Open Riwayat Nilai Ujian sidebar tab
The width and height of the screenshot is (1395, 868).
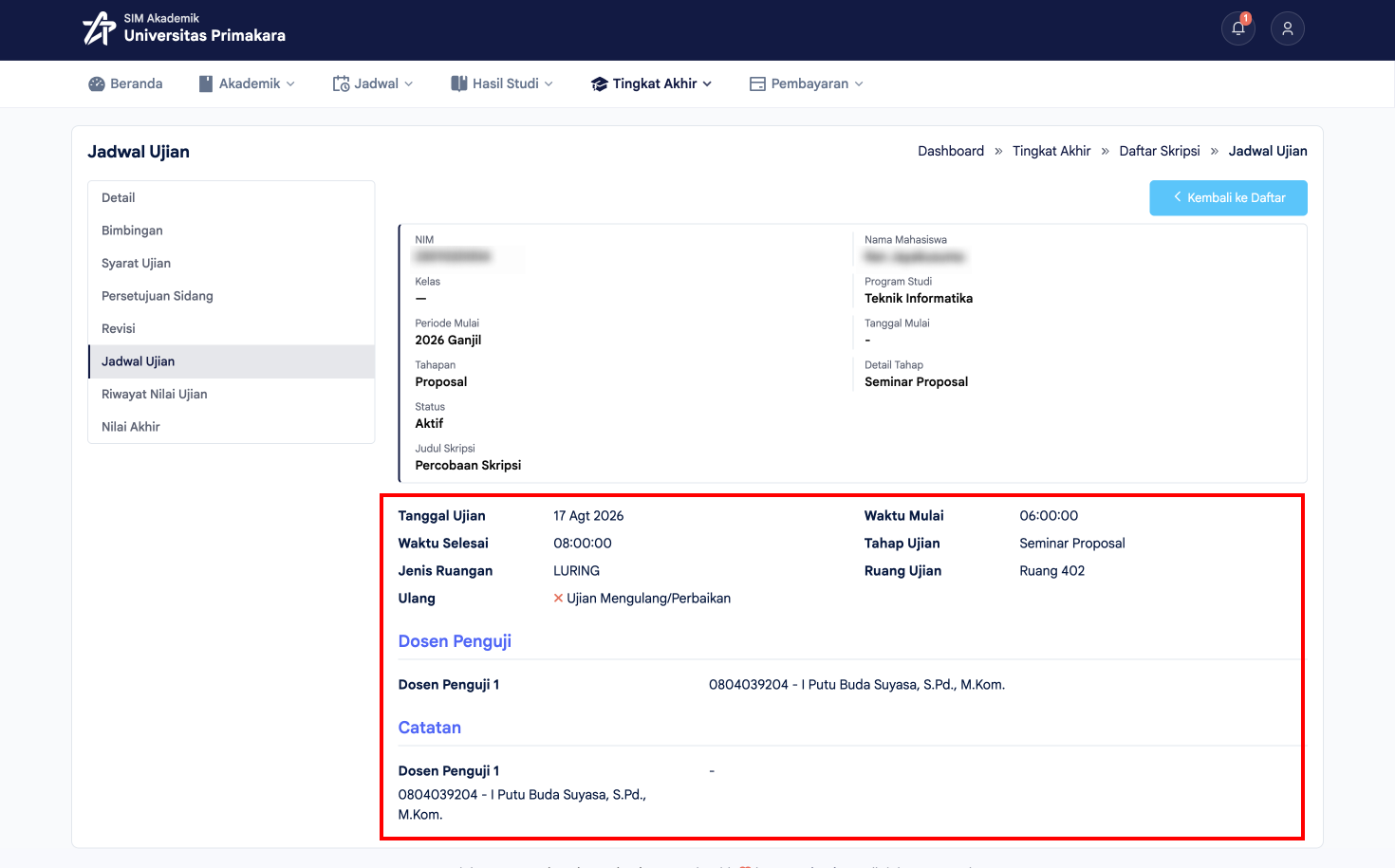[x=232, y=394]
